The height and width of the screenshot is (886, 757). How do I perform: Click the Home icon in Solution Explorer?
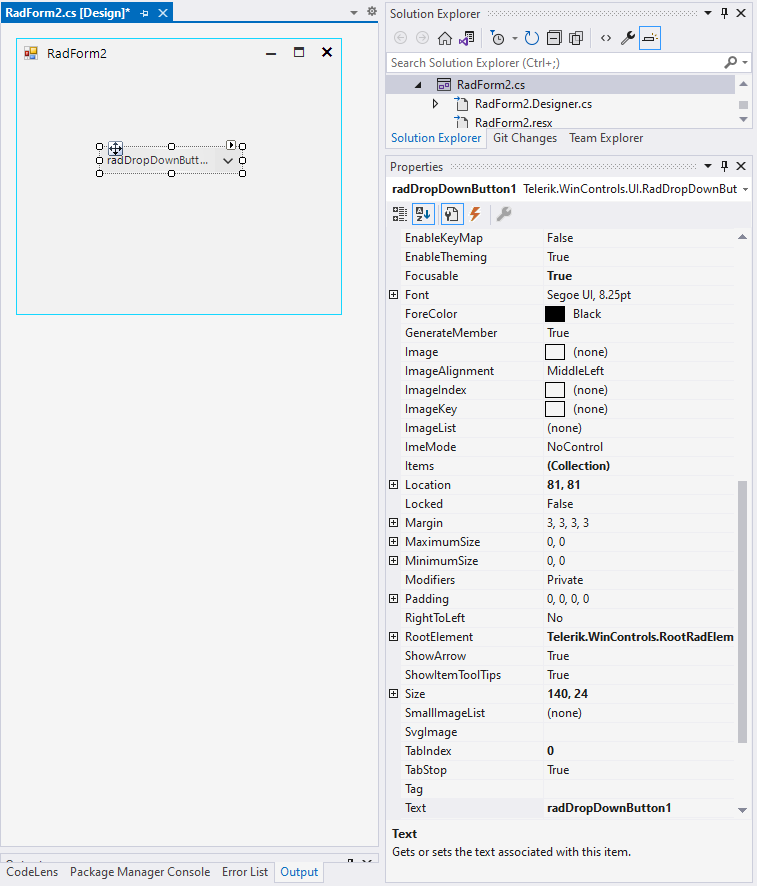coord(445,38)
